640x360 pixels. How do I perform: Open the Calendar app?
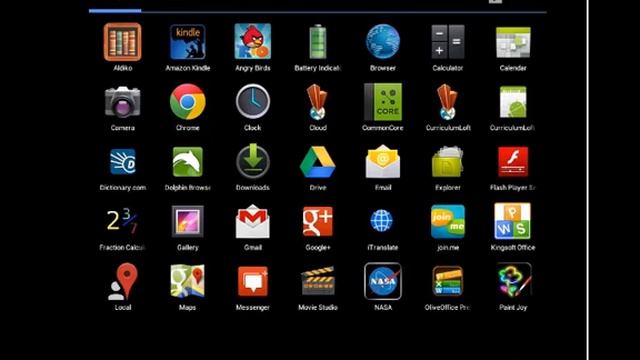pyautogui.click(x=513, y=42)
